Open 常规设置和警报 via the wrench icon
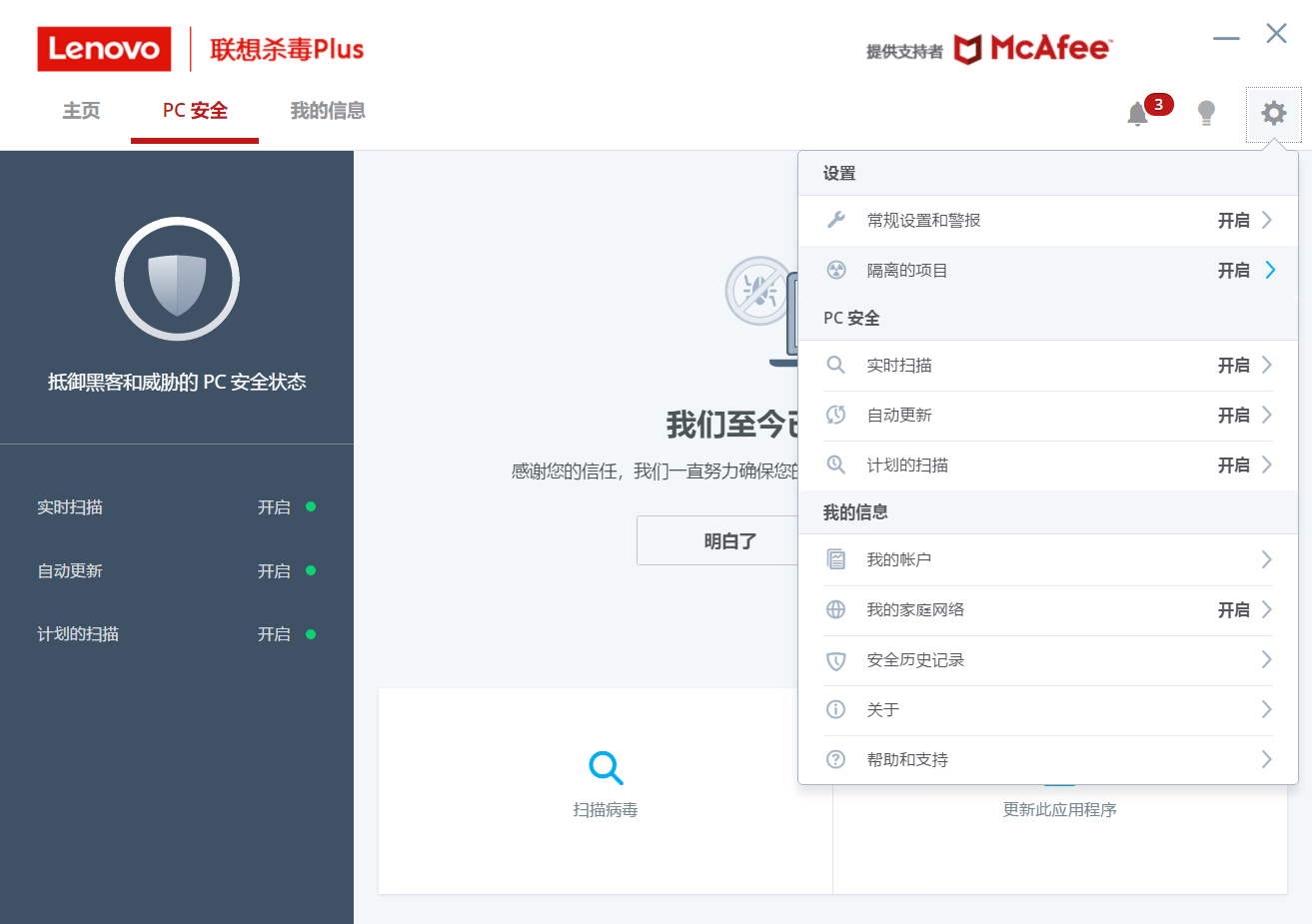 pyautogui.click(x=835, y=220)
